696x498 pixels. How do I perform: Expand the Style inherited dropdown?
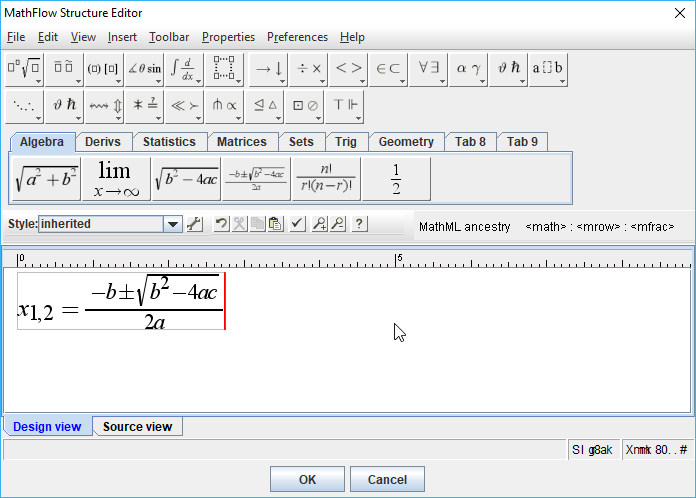click(173, 224)
